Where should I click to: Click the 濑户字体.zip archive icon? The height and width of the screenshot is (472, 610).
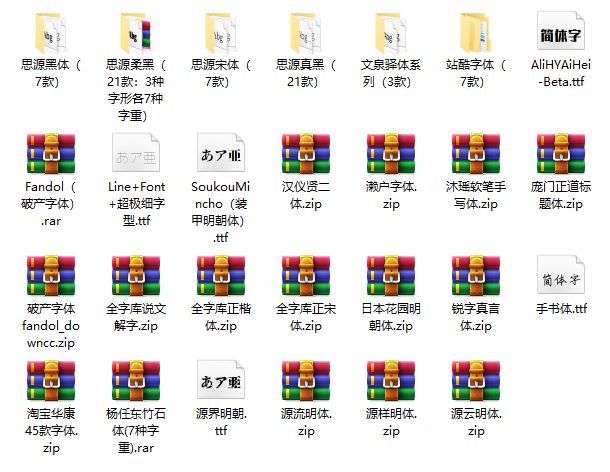pyautogui.click(x=391, y=153)
